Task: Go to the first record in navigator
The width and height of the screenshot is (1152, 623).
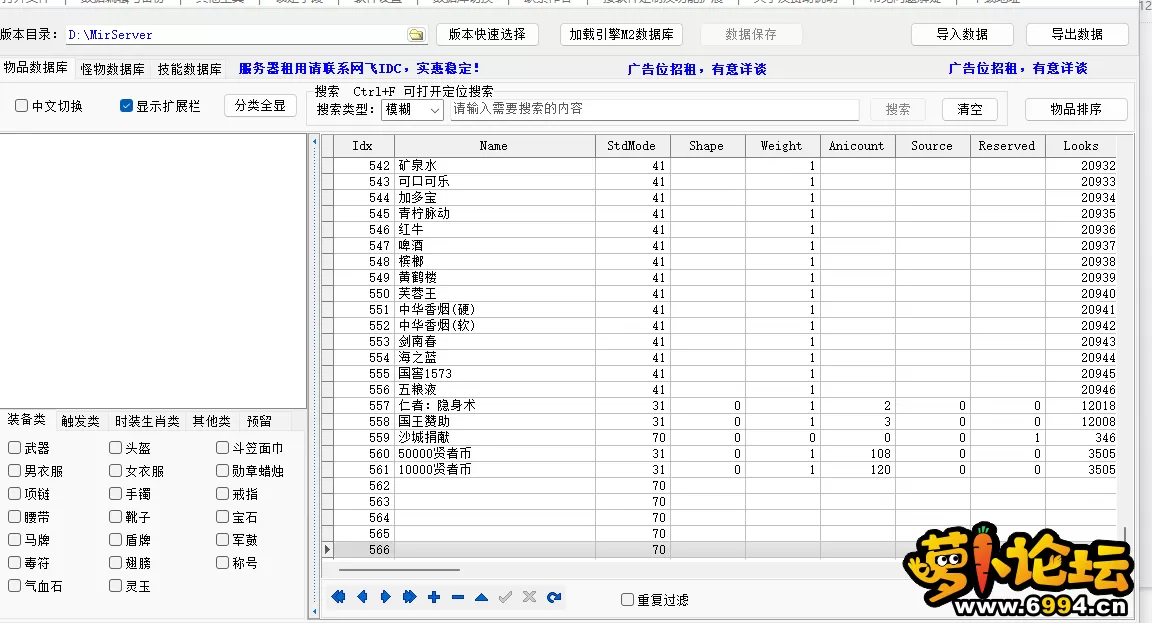Action: (x=338, y=597)
